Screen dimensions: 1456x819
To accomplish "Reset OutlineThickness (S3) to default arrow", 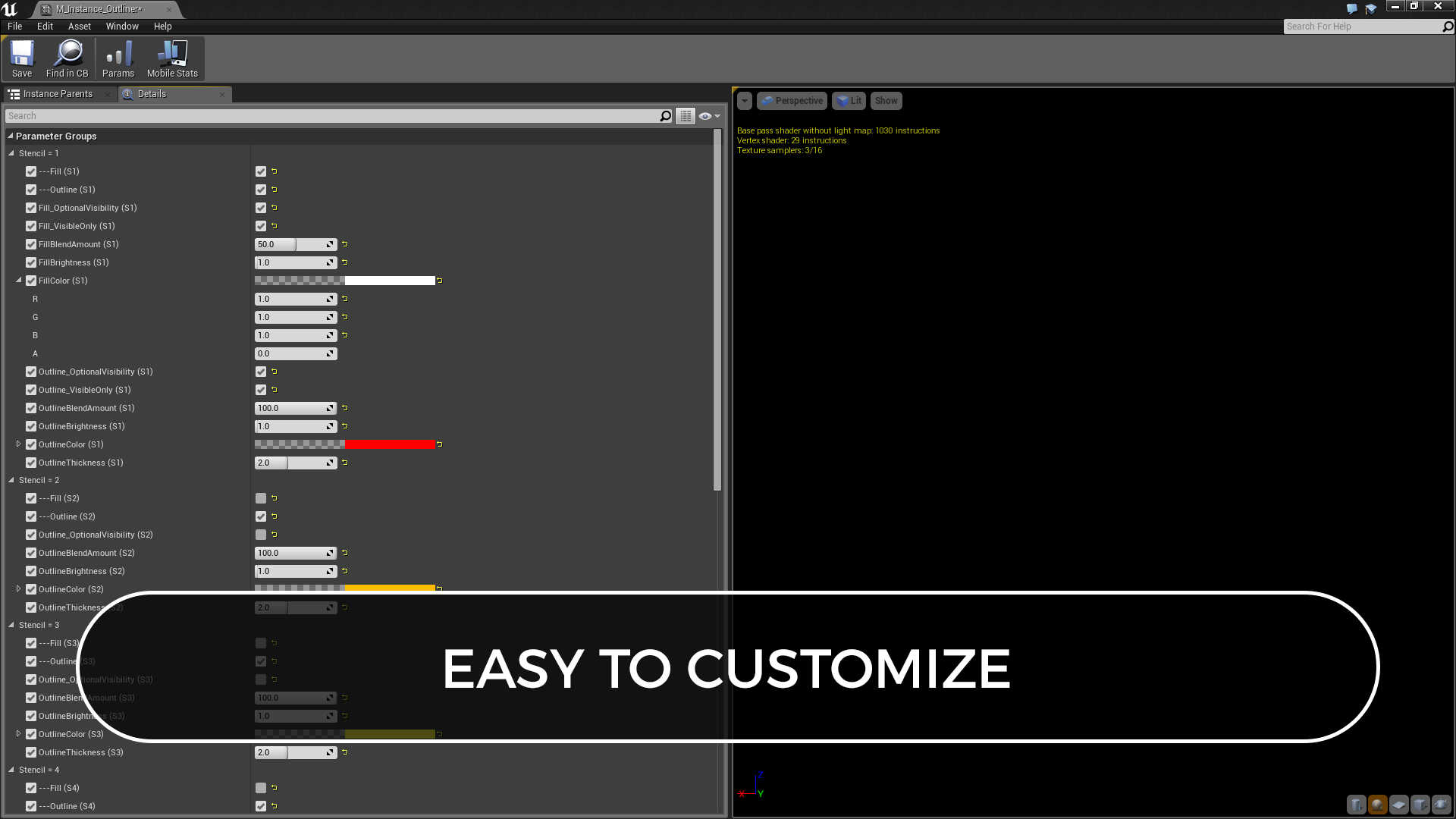I will tap(345, 752).
